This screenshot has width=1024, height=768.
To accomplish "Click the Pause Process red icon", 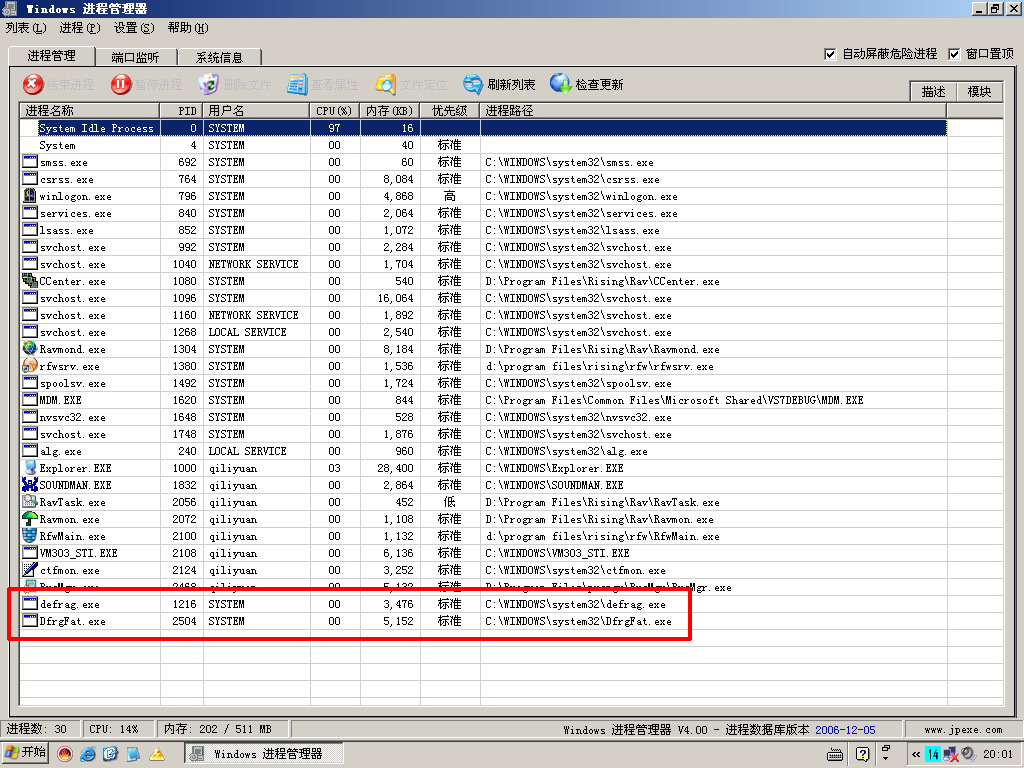I will point(121,84).
